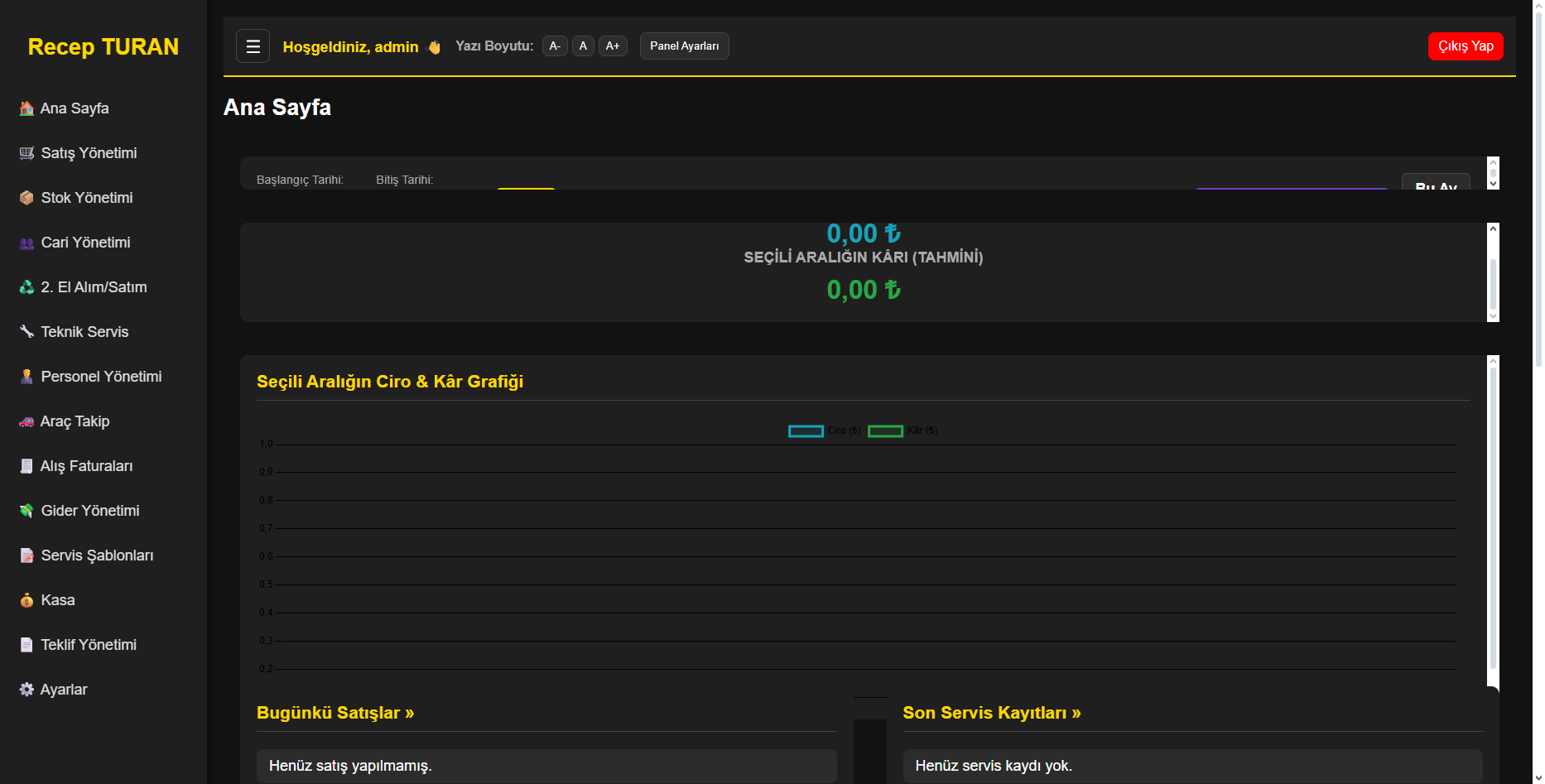Click the hamburger menu icon
This screenshot has height=784, width=1545.
[253, 46]
